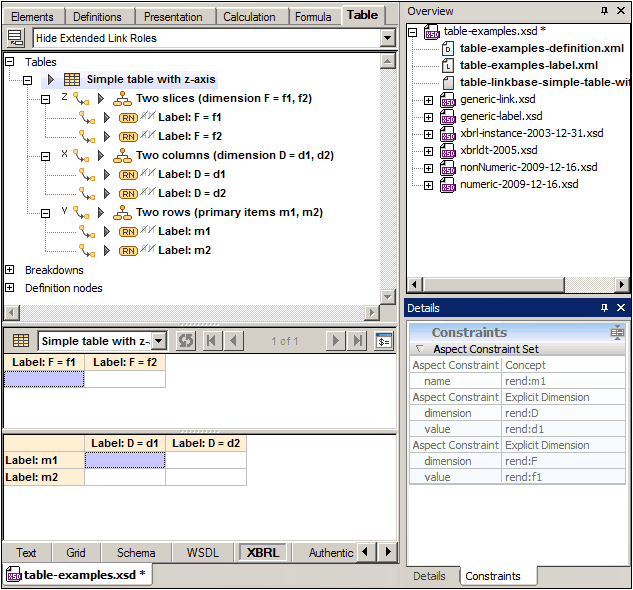633x590 pixels.
Task: Open the Hide Extended Link Roles dropdown
Action: point(388,38)
